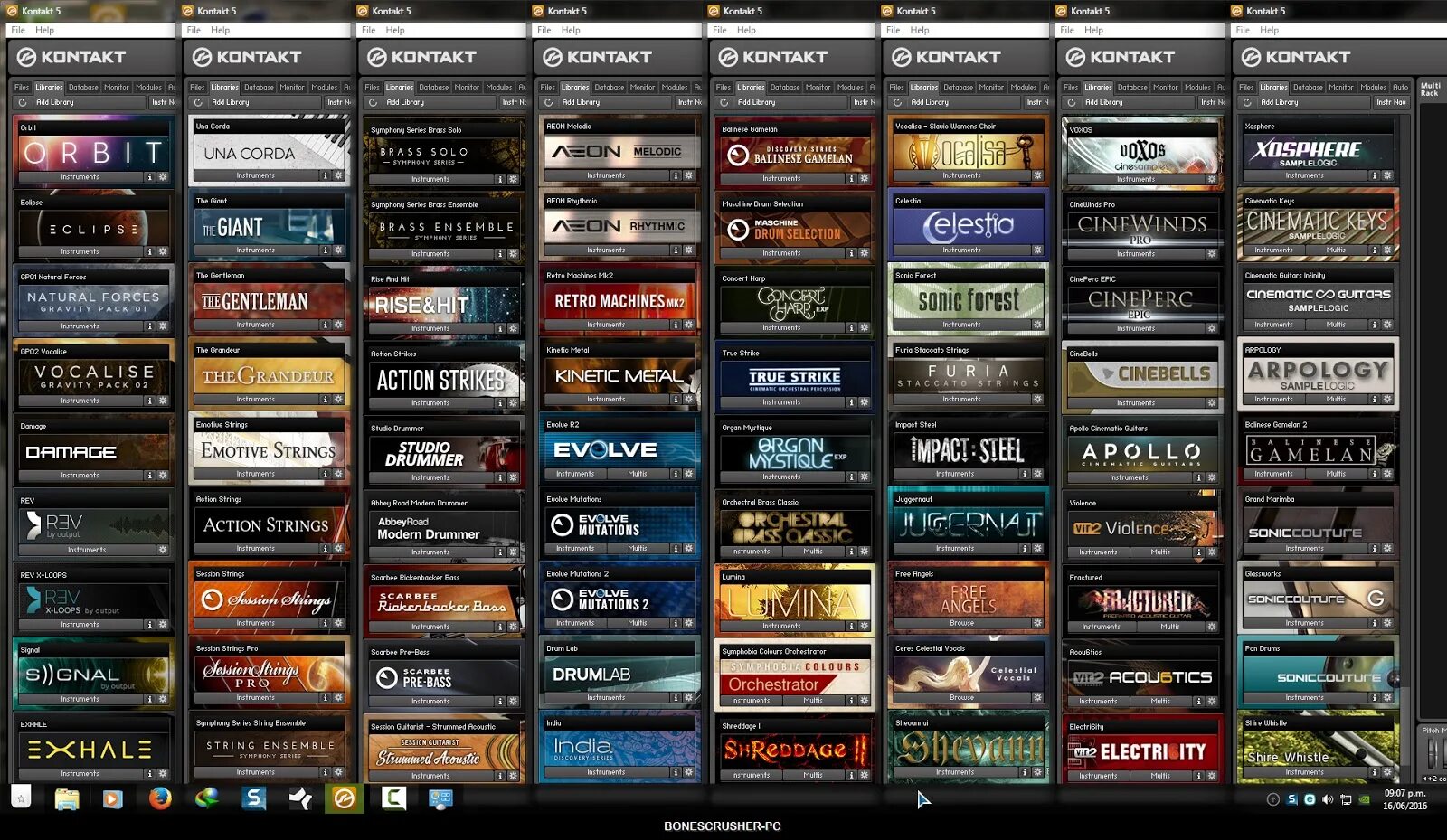This screenshot has height=840, width=1447.
Task: Toggle Instr Nav in the AEON Melodic window
Action: (688, 102)
